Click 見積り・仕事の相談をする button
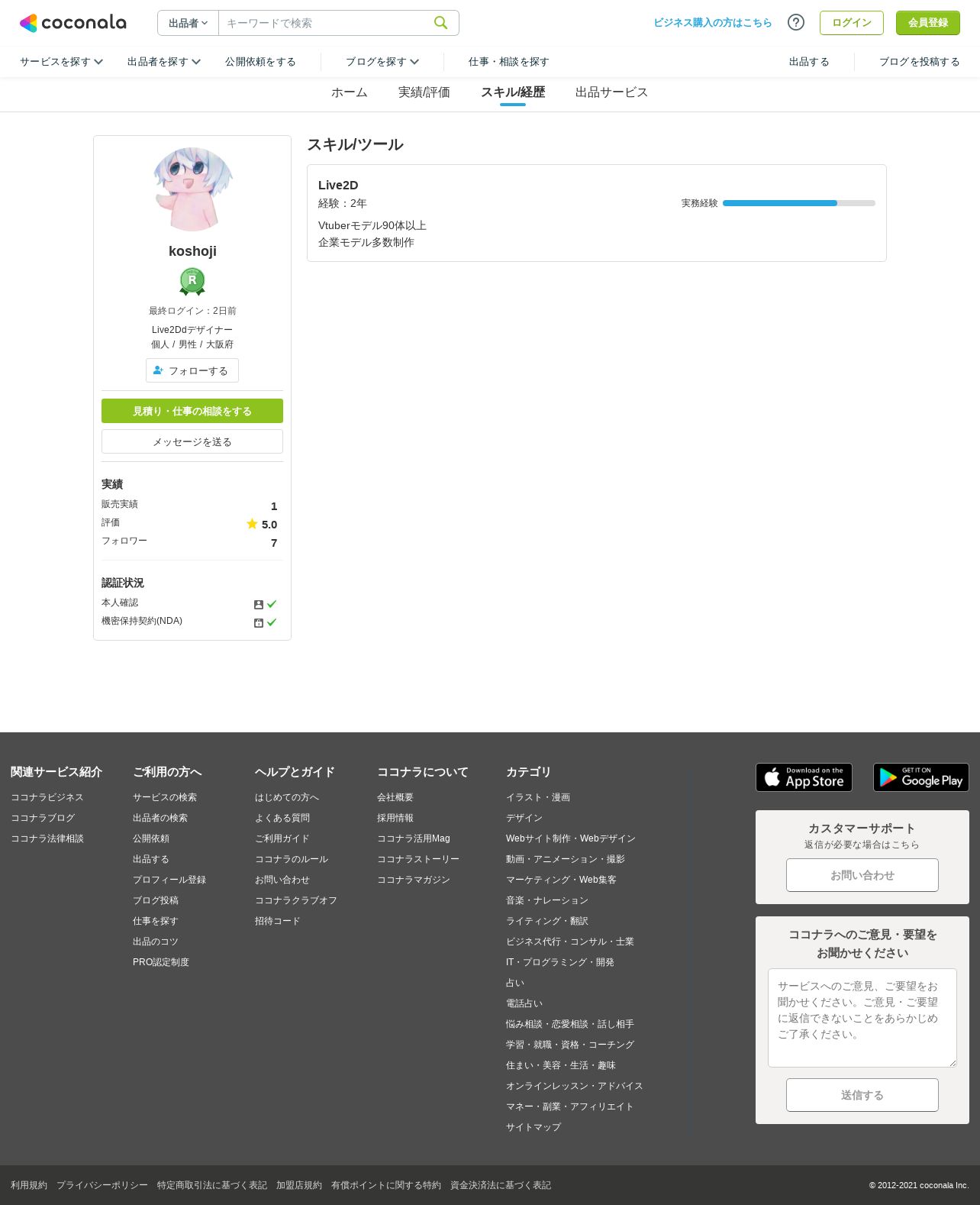Viewport: 980px width, 1205px height. pyautogui.click(x=192, y=411)
